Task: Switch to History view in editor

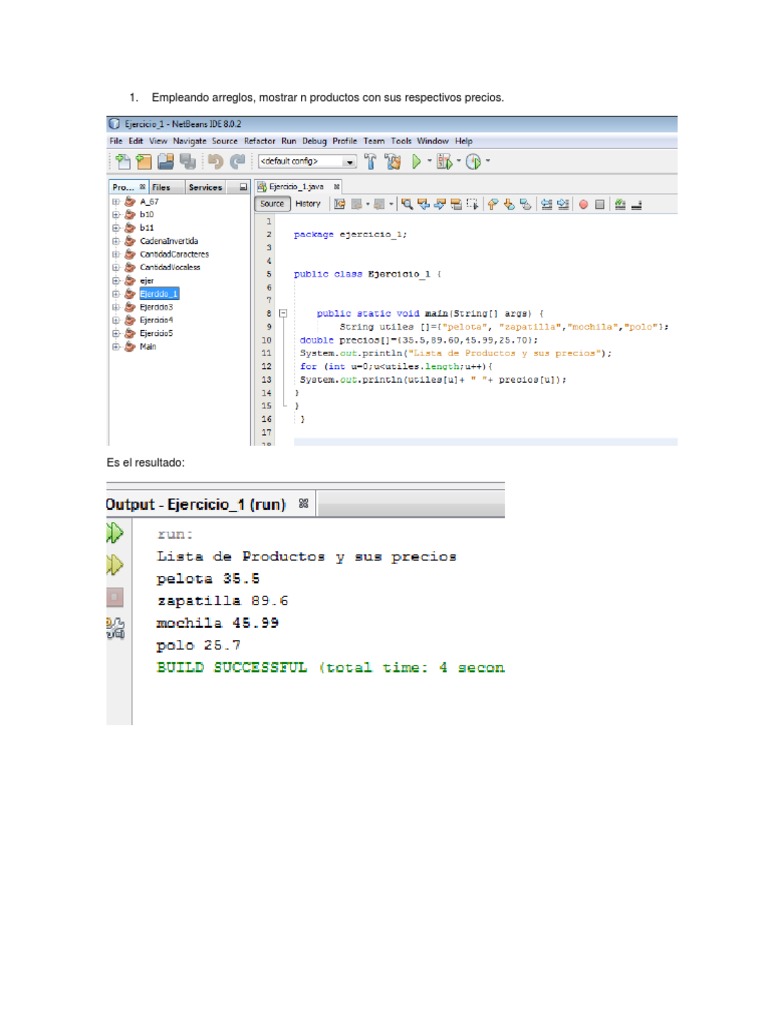Action: 308,204
